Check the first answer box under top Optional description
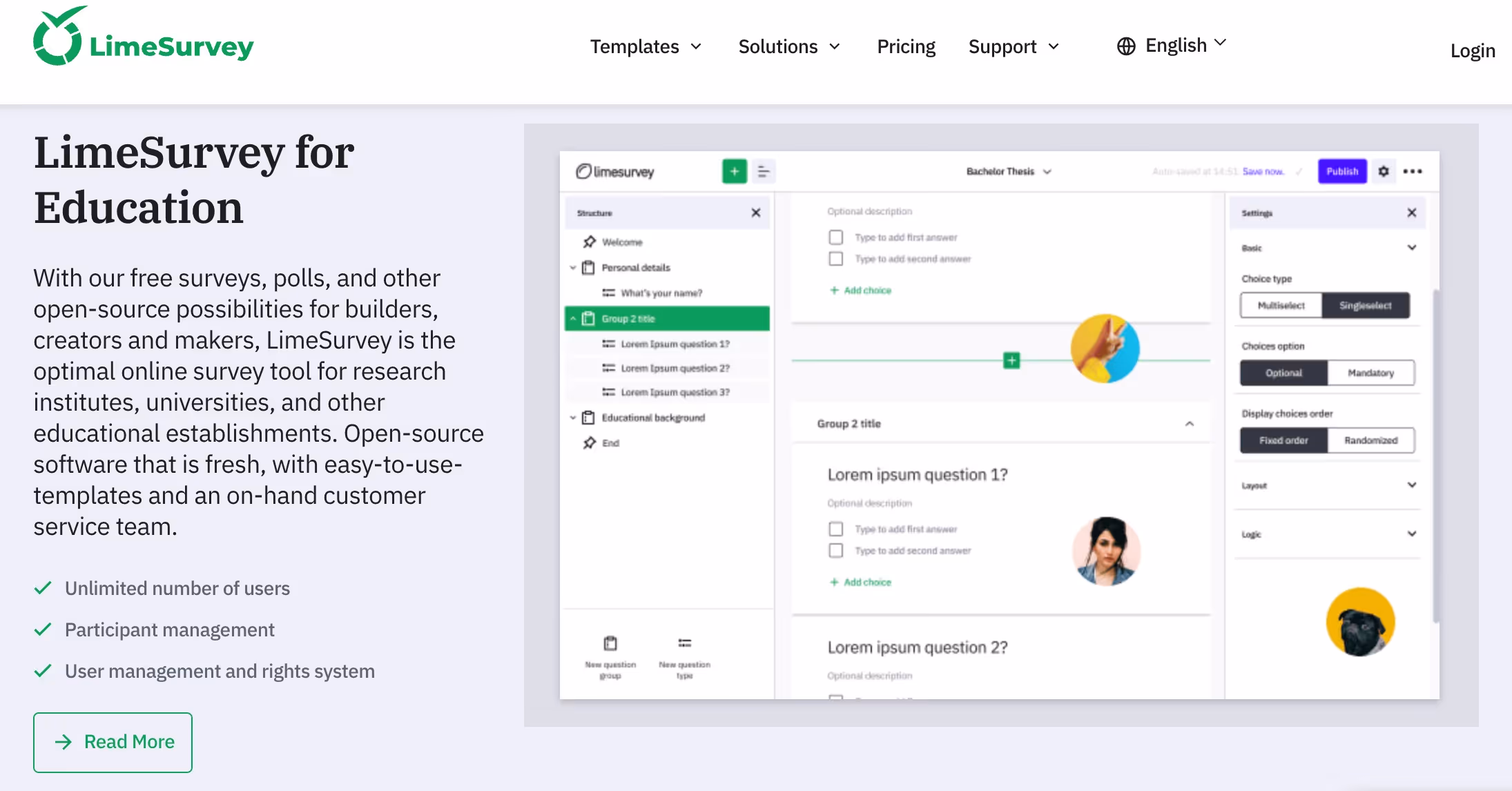This screenshot has height=791, width=1512. (835, 237)
